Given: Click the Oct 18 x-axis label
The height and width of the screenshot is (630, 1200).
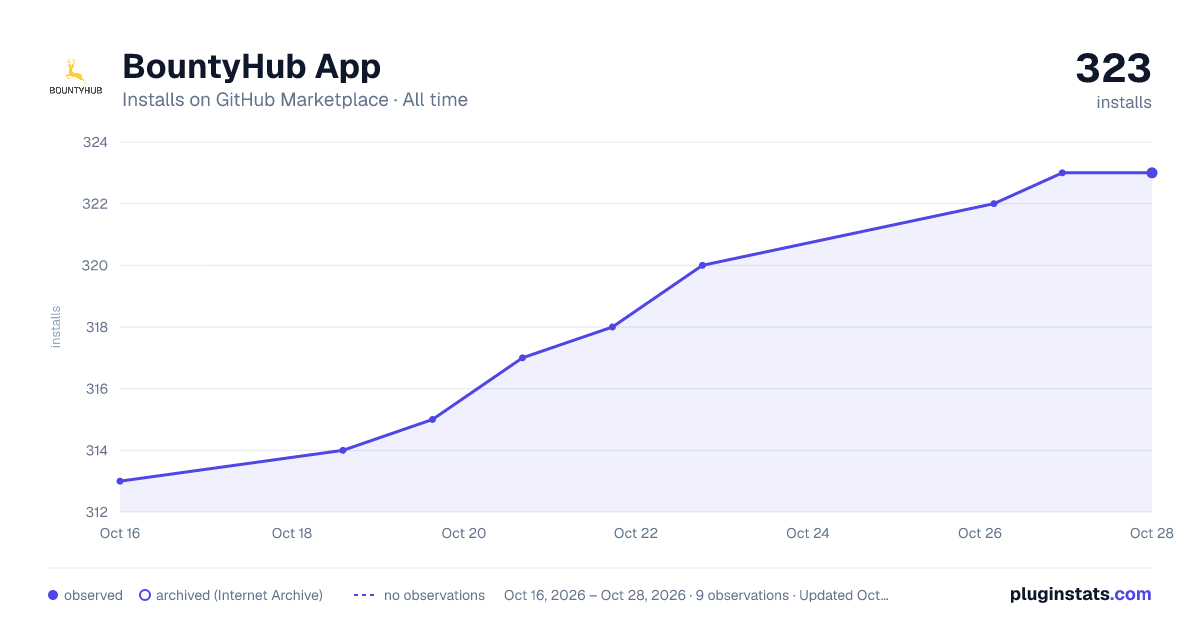Looking at the screenshot, I should [x=292, y=533].
